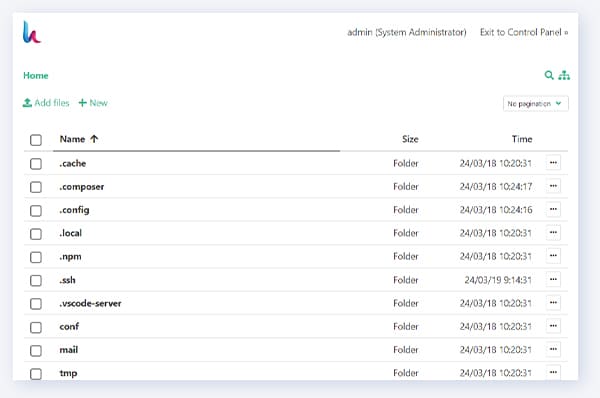Open the three-dot menu for .ssh
The width and height of the screenshot is (600, 398).
[553, 280]
